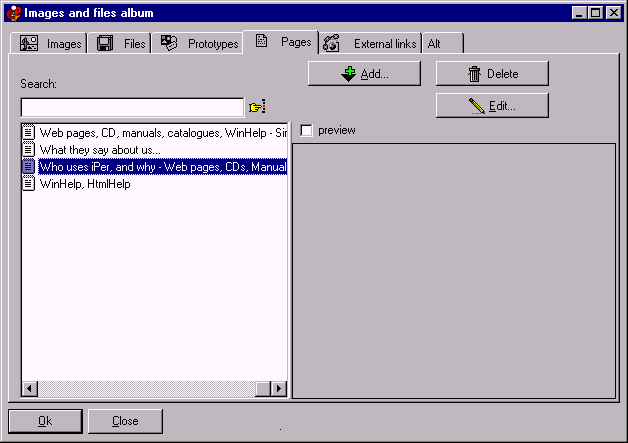Screen dimensions: 628x443
Task: Enable the preview checkbox
Action: pos(307,130)
